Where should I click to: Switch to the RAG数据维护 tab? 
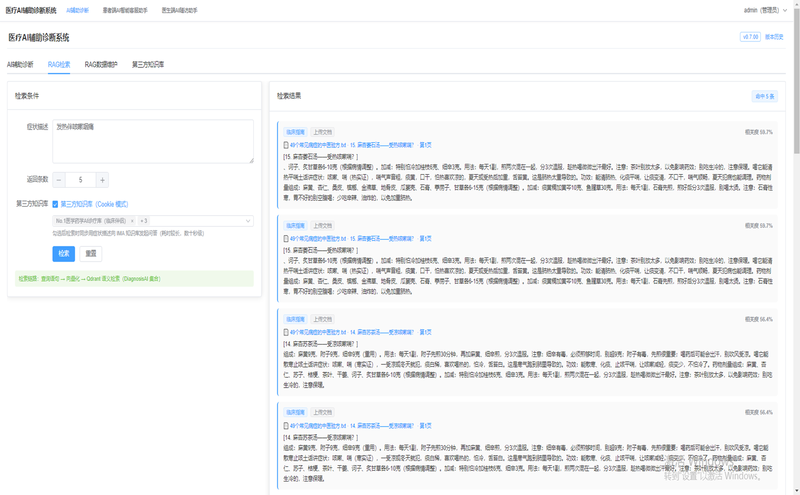click(x=101, y=64)
